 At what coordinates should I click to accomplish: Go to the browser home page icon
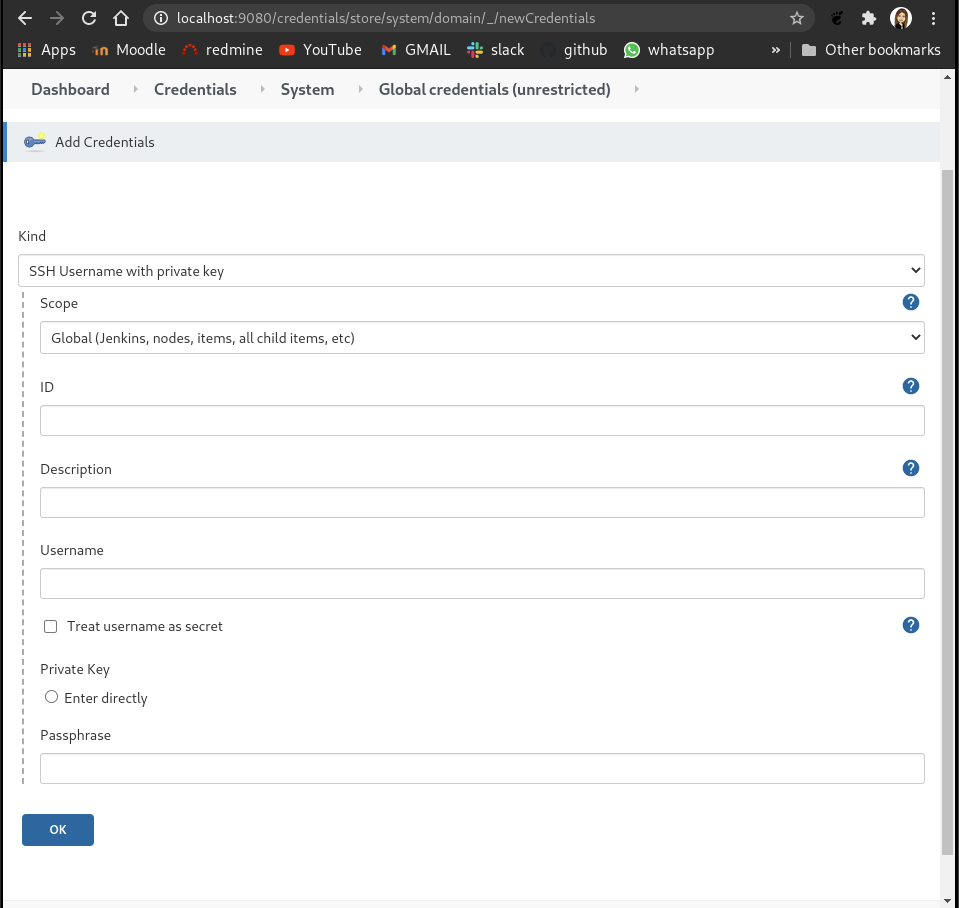coord(121,18)
